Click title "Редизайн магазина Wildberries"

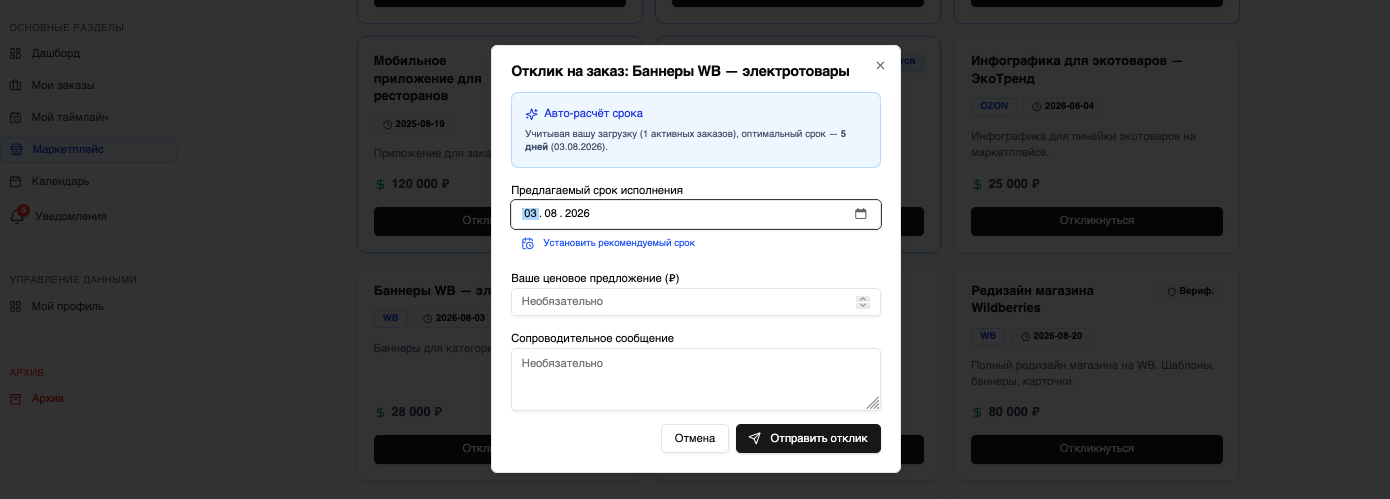(1033, 299)
